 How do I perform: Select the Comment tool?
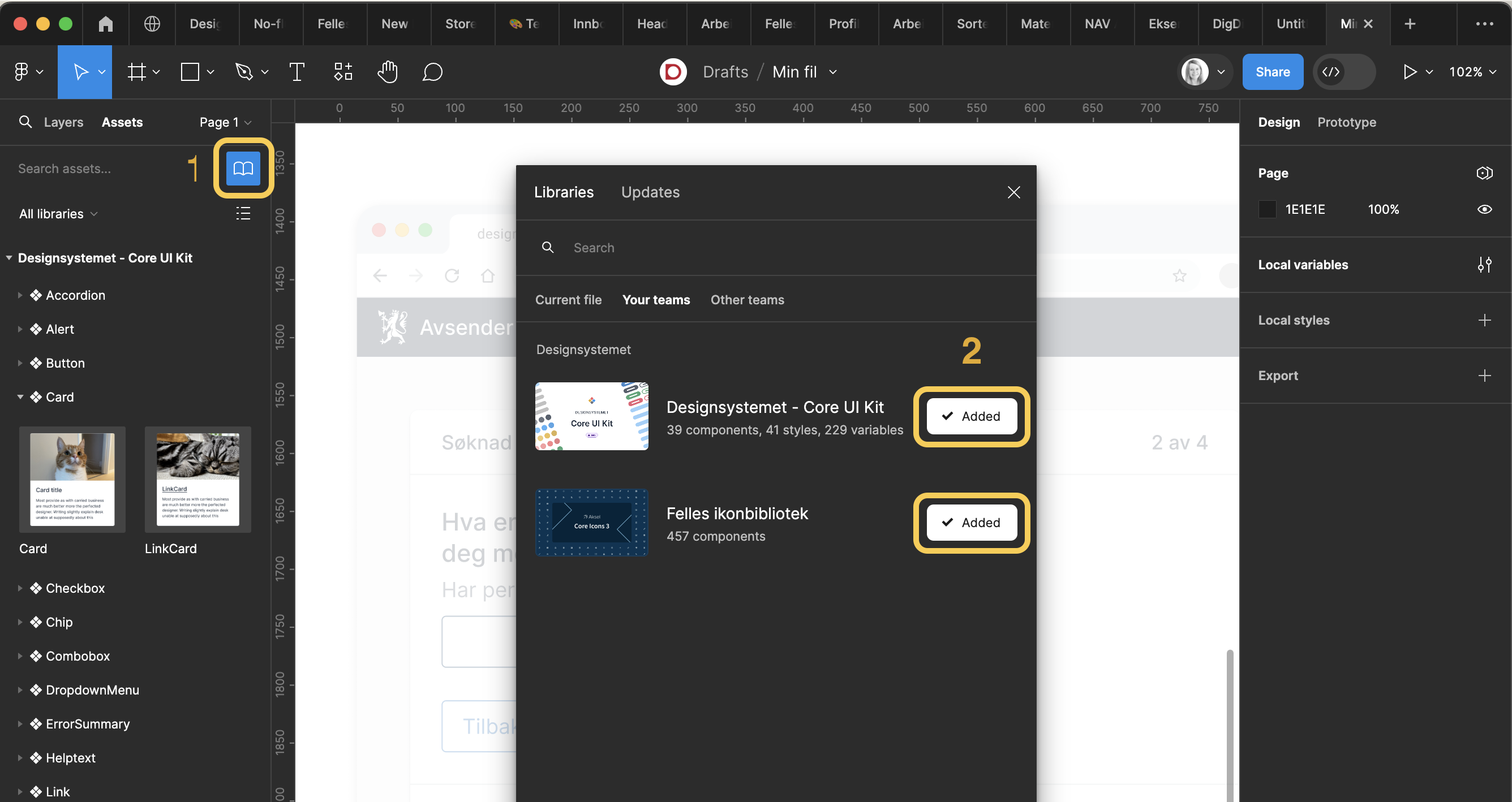pyautogui.click(x=432, y=72)
